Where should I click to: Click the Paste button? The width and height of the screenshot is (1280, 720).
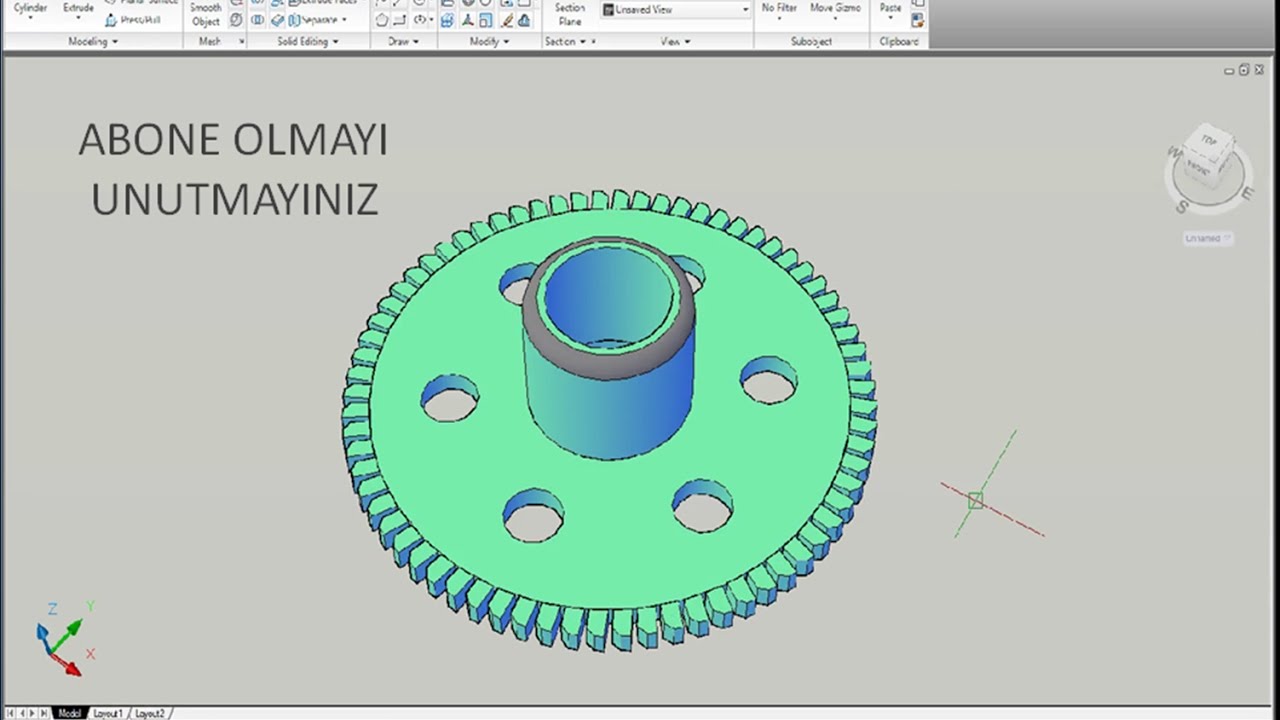click(890, 8)
